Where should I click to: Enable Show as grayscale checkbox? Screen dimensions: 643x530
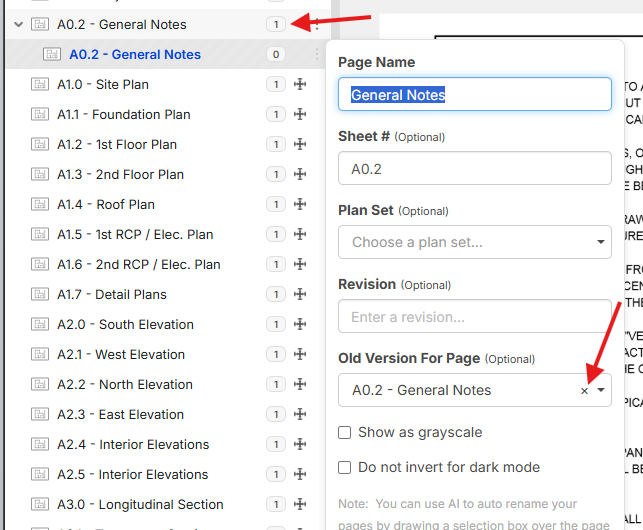pos(345,433)
